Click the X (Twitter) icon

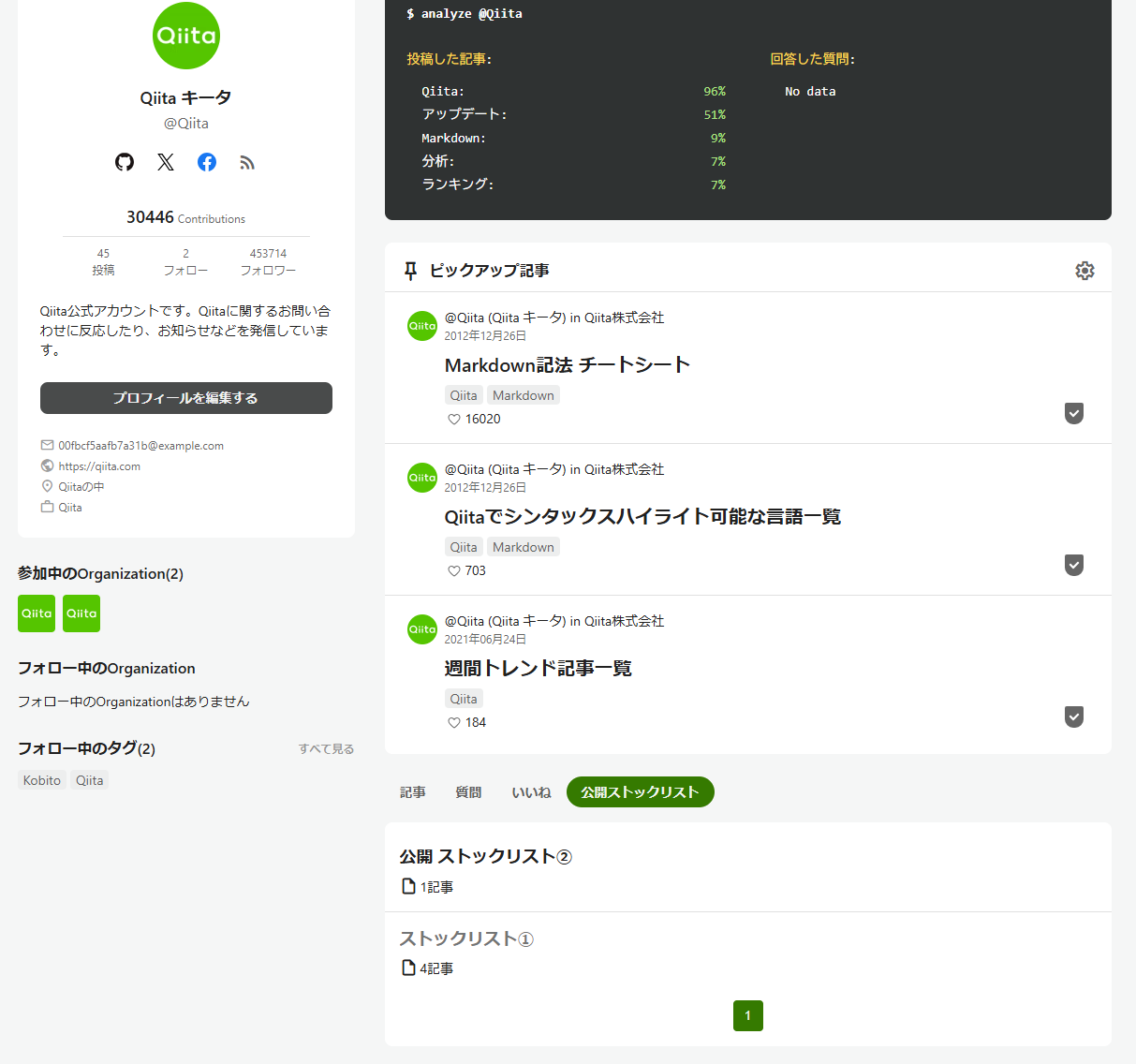click(x=166, y=162)
